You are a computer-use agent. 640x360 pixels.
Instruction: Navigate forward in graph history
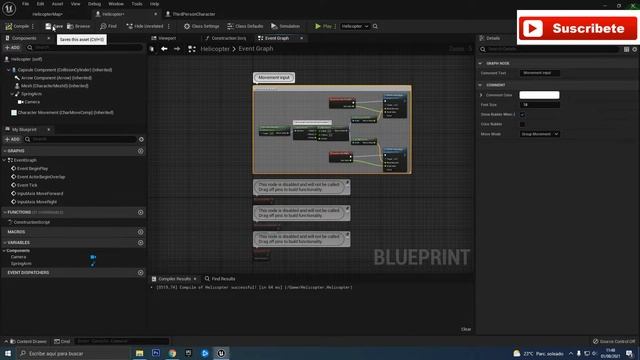point(177,49)
